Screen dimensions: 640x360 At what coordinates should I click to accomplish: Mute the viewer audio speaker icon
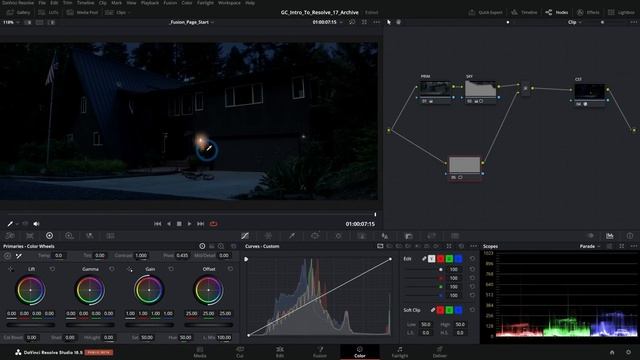coord(36,224)
